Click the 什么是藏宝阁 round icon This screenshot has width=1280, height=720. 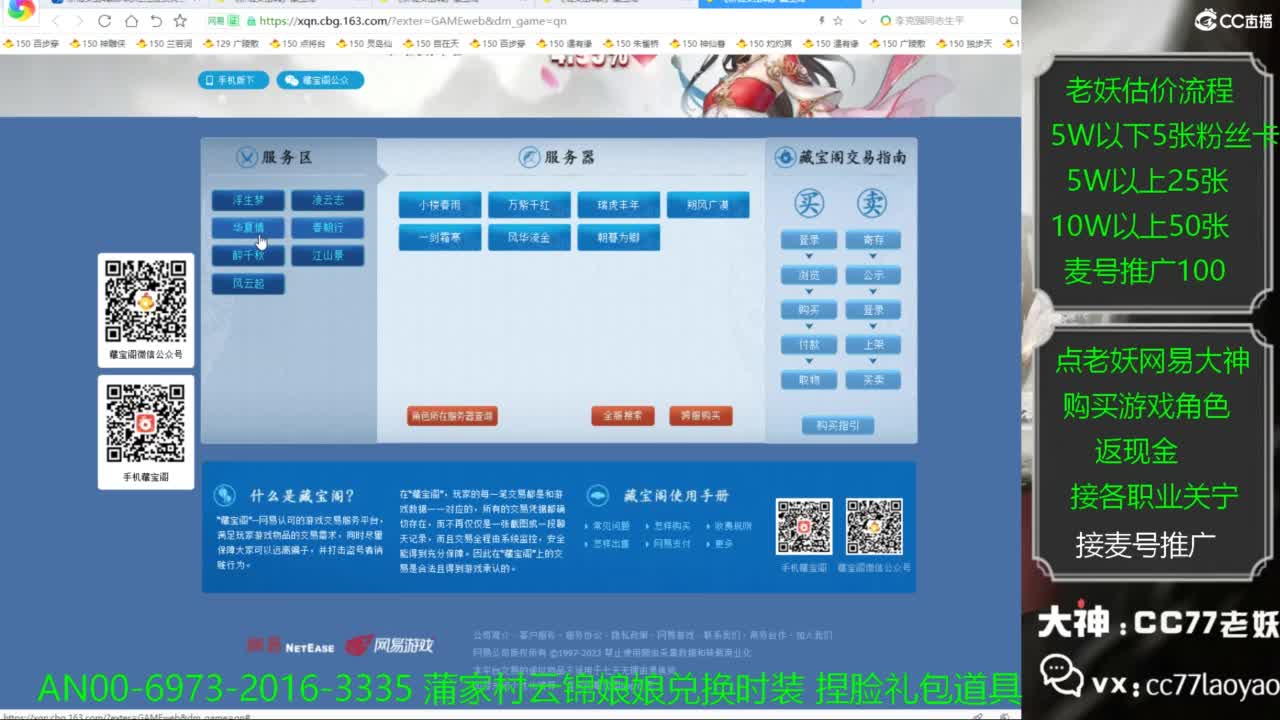pyautogui.click(x=226, y=495)
